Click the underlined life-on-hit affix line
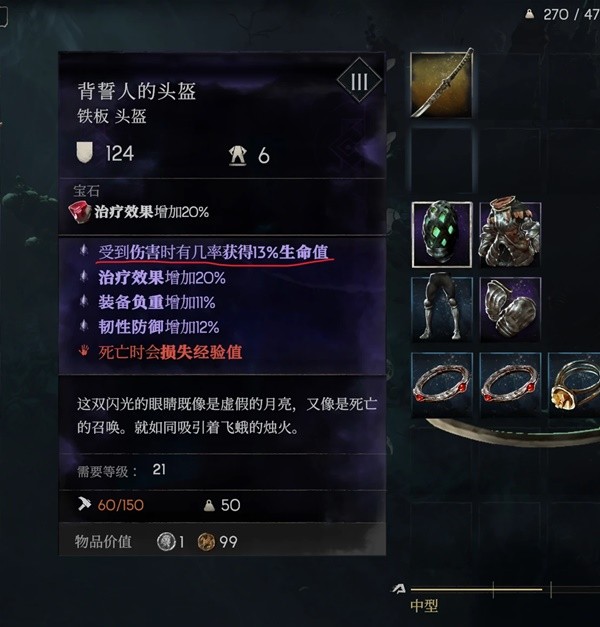 (213, 253)
